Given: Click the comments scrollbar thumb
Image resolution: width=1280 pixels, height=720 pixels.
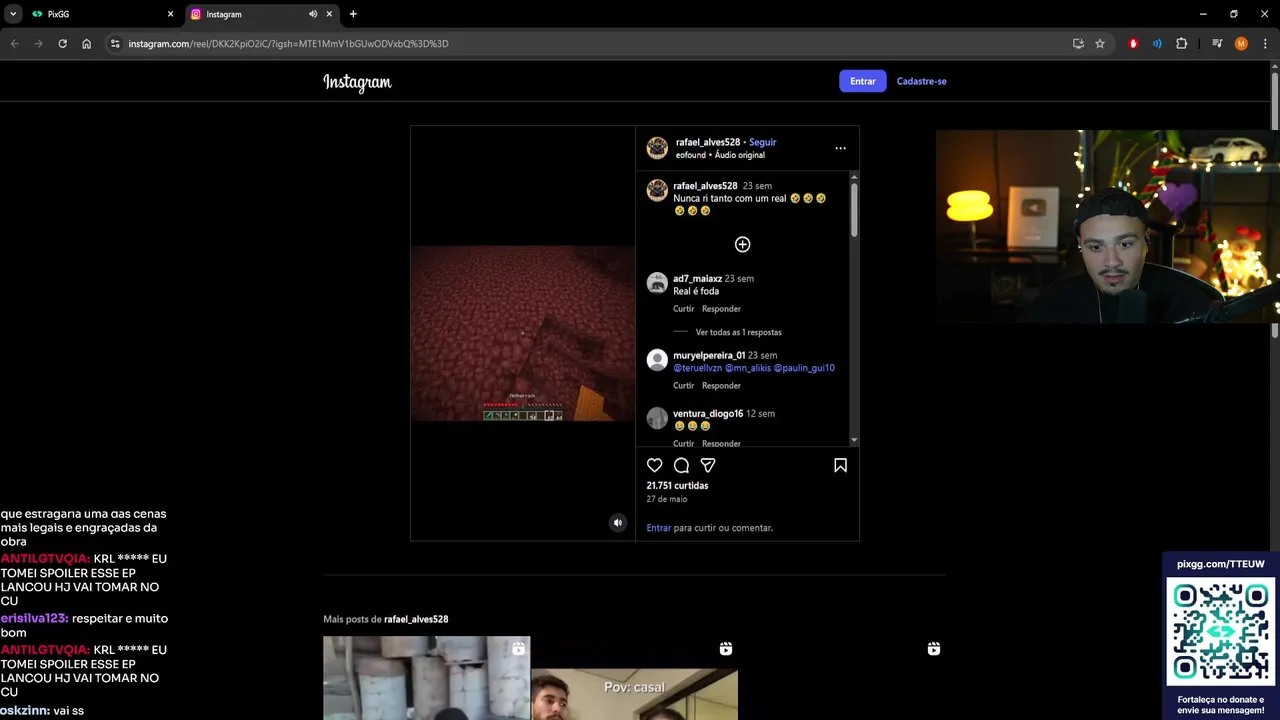Looking at the screenshot, I should pos(854,210).
